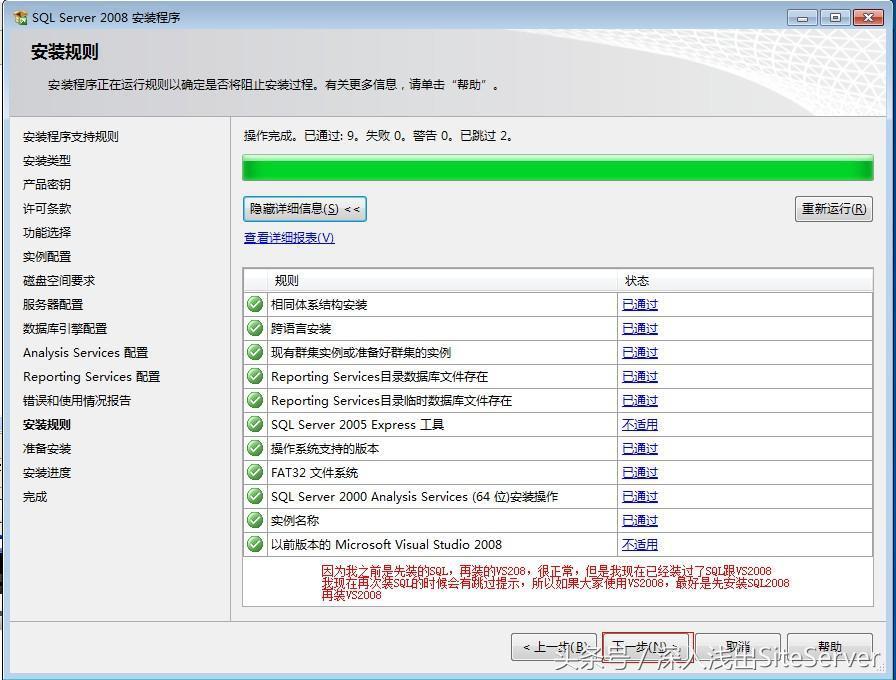Proceed with 下一步(N) button
The width and height of the screenshot is (896, 680).
tap(648, 647)
